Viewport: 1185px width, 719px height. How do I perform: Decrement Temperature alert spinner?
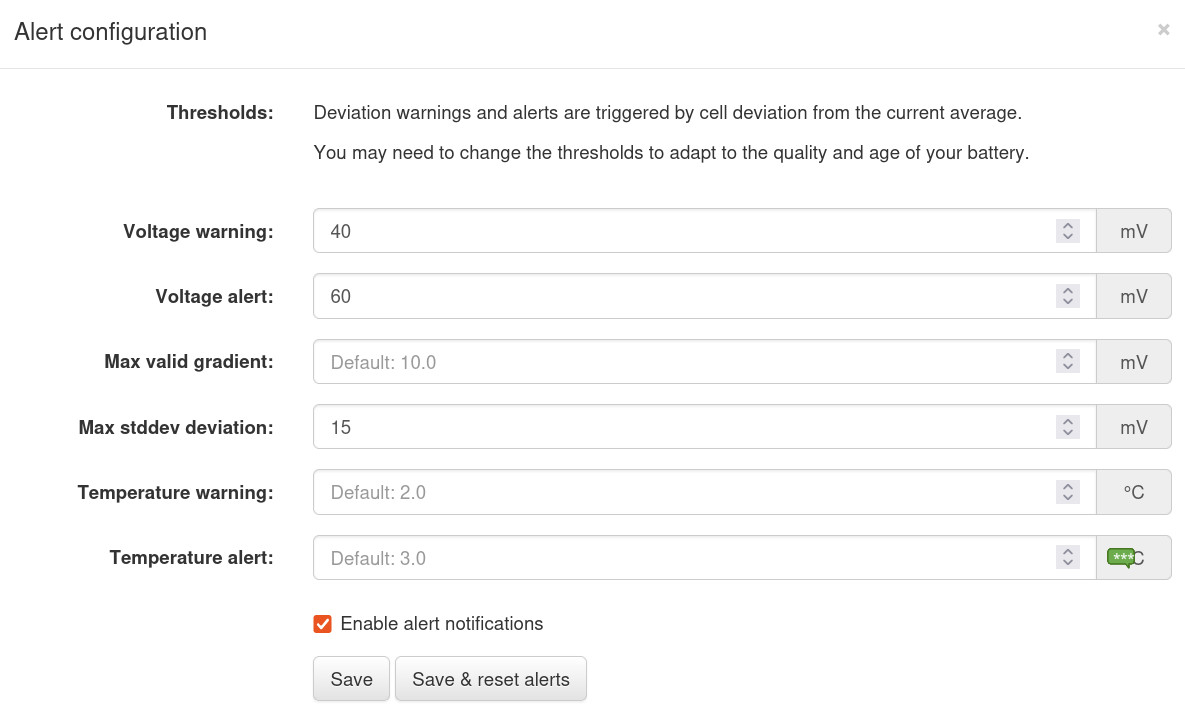(1068, 563)
